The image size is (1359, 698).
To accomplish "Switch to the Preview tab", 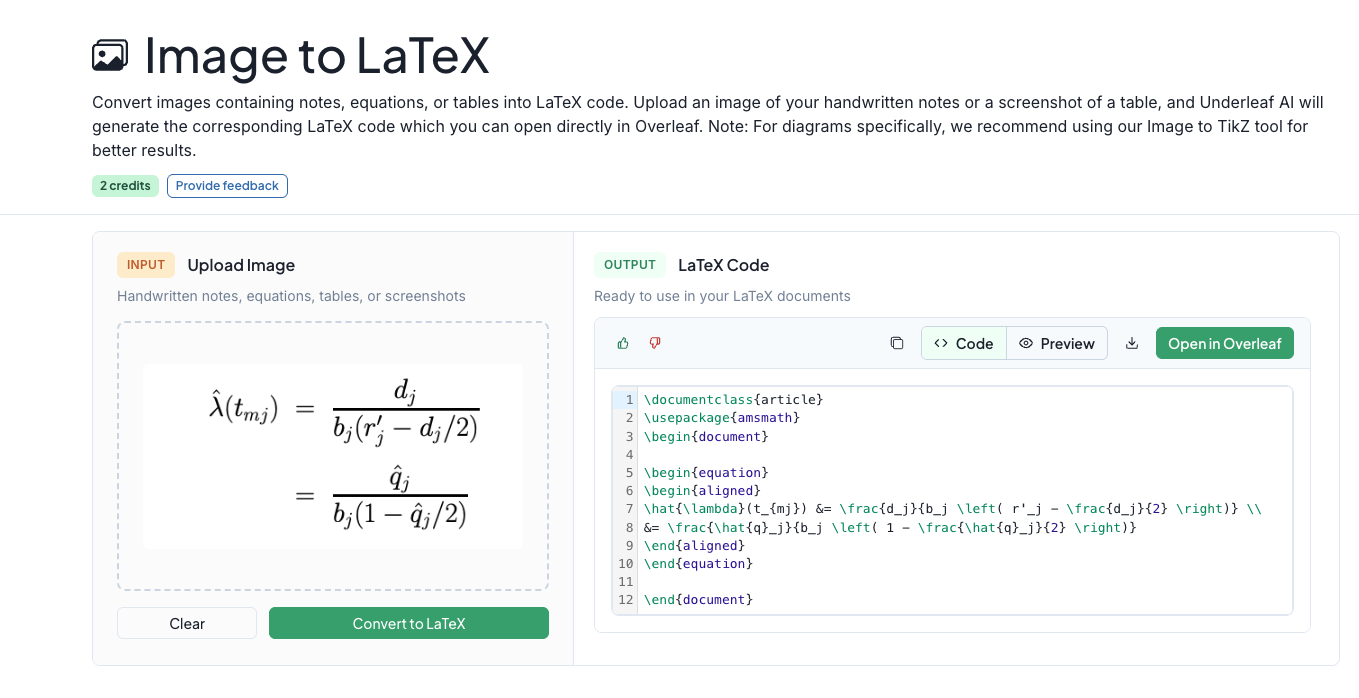I will (x=1057, y=343).
